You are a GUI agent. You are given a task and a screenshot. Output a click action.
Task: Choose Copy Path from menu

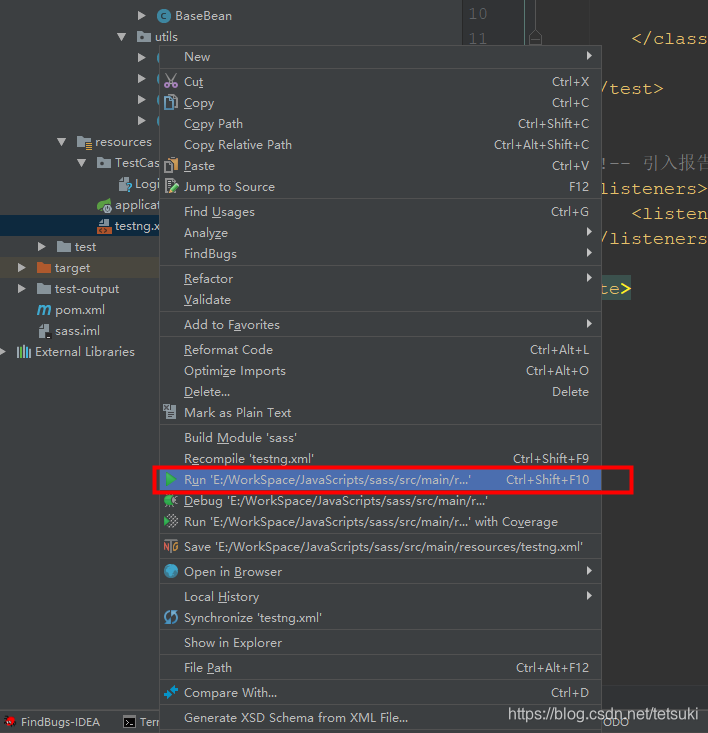(x=380, y=123)
